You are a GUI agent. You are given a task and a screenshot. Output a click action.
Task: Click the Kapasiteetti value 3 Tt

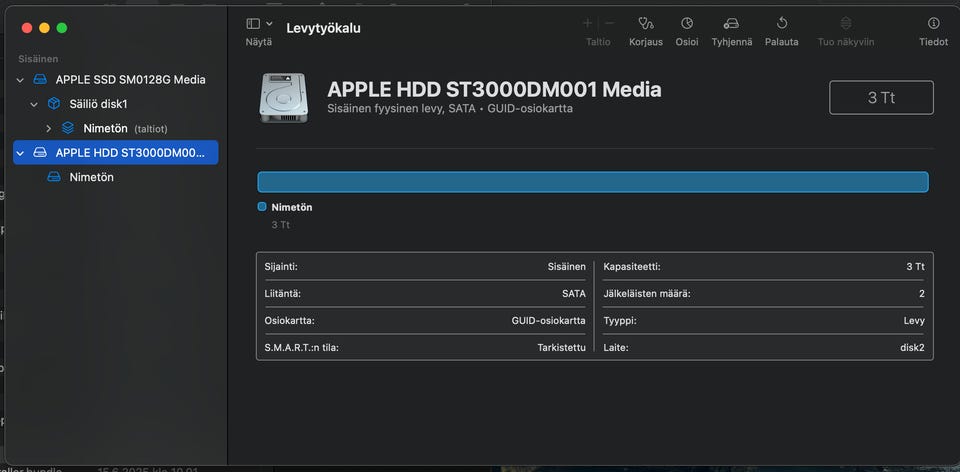coord(915,267)
